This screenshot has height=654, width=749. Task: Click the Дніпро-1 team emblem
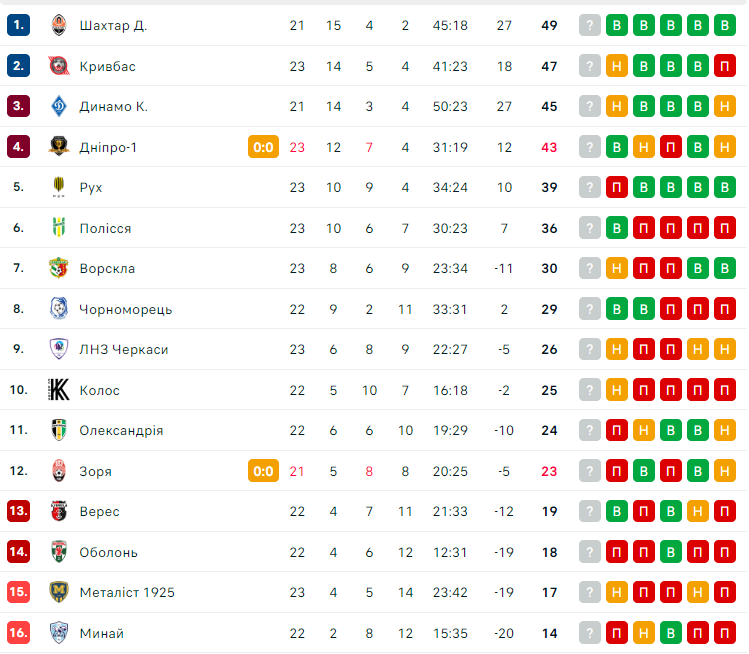59,147
